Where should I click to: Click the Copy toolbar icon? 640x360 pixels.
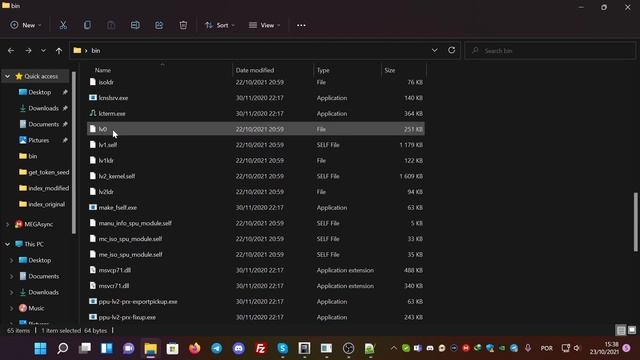point(87,25)
